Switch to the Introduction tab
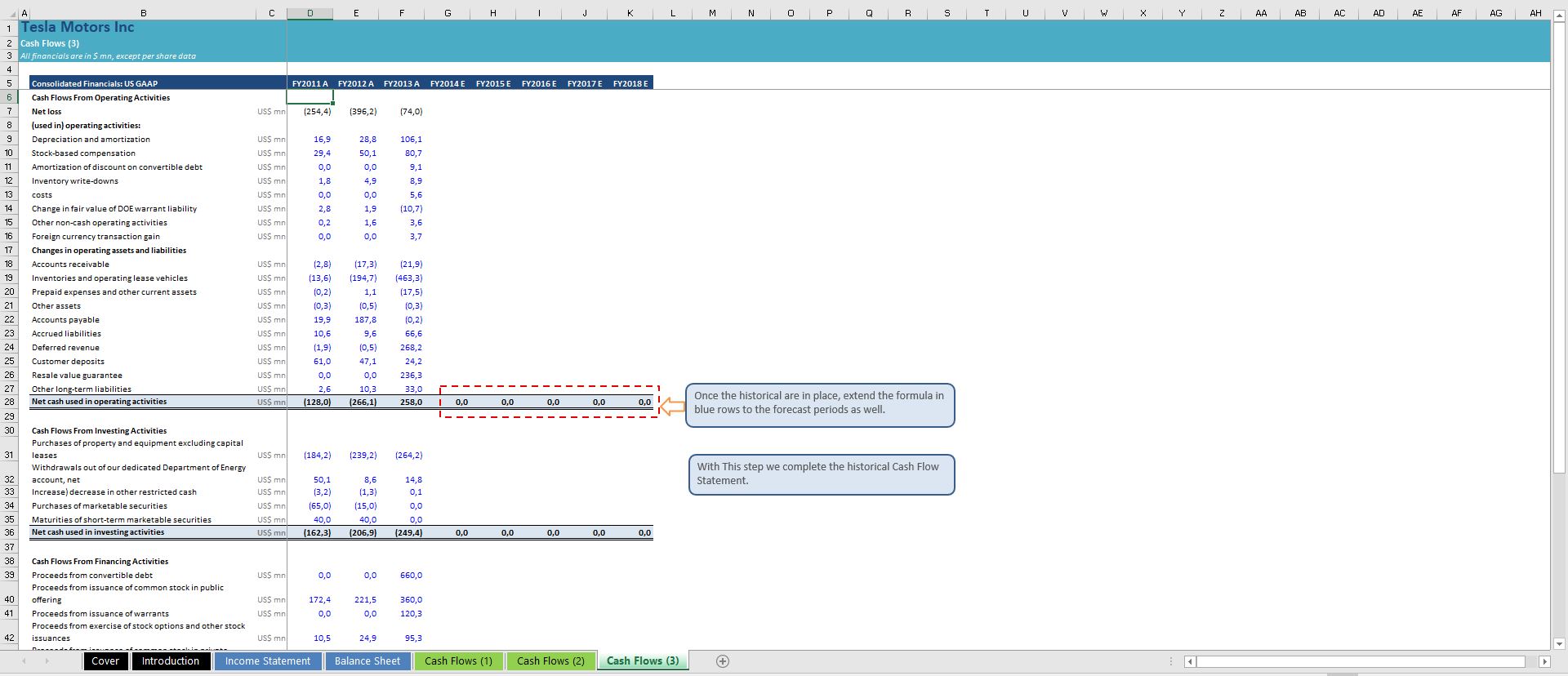Screen dimensions: 1568x676 click(x=171, y=661)
